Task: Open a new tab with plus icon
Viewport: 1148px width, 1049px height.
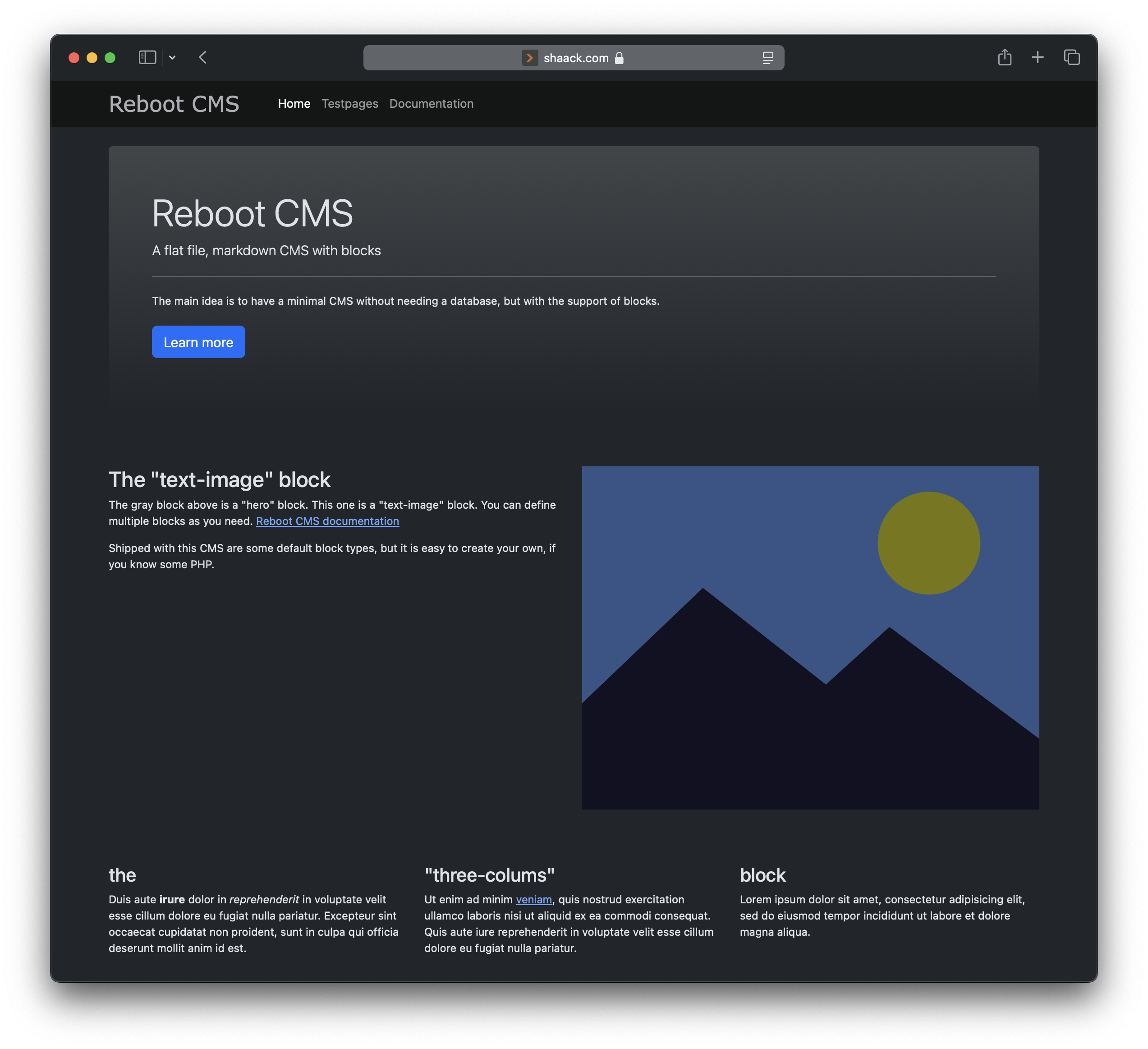Action: click(1038, 58)
